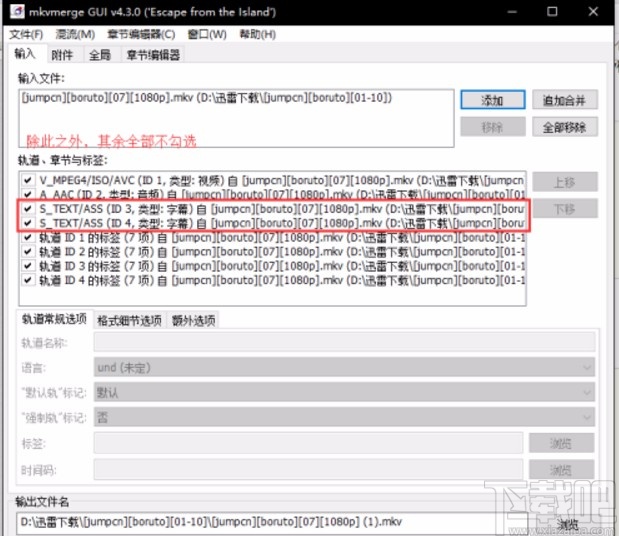
Task: Open the 文件(F) menu
Action: pyautogui.click(x=26, y=35)
